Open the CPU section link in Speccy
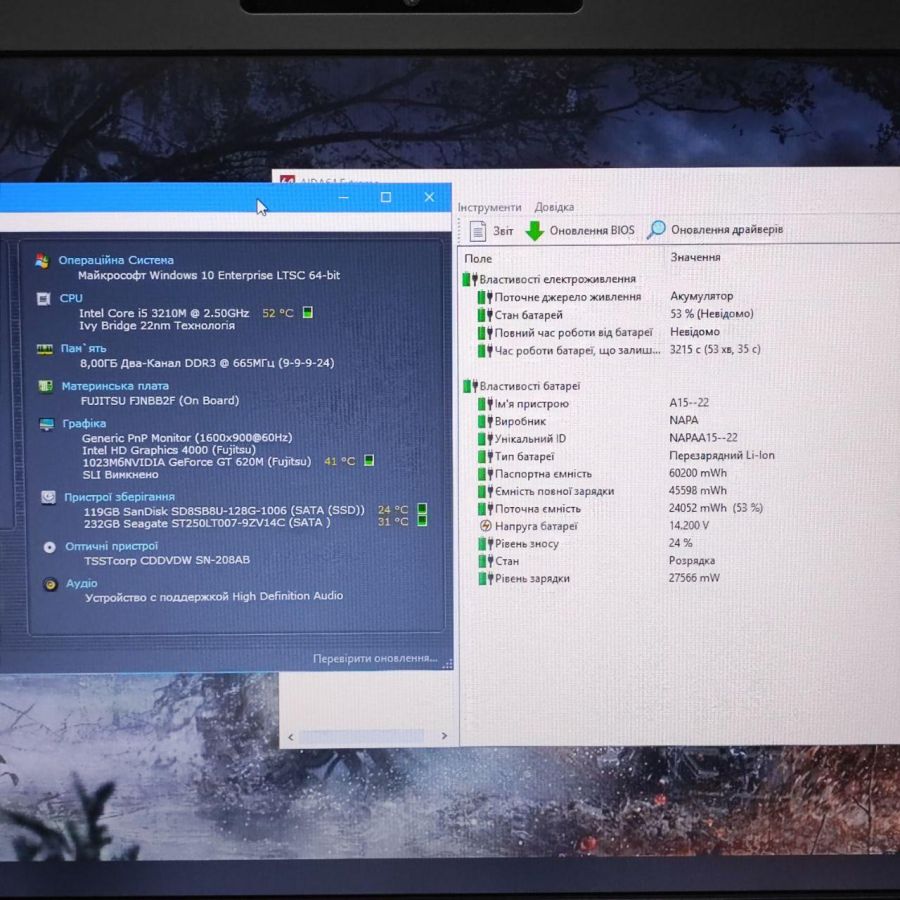The height and width of the screenshot is (900, 900). 71,298
